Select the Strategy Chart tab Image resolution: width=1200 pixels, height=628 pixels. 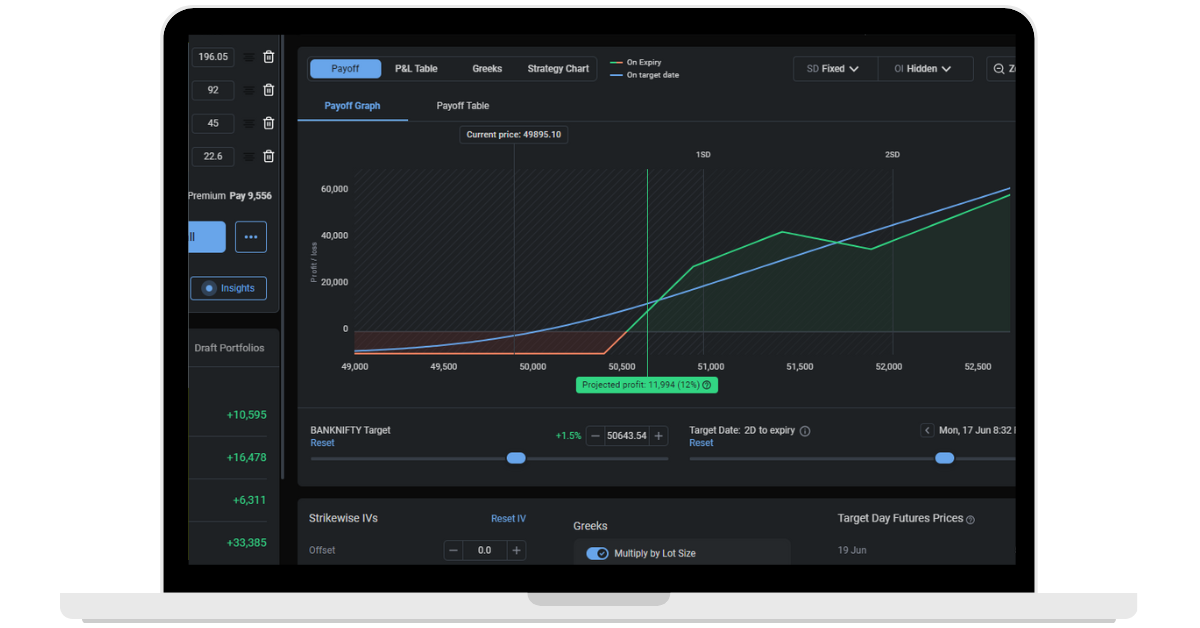click(558, 69)
